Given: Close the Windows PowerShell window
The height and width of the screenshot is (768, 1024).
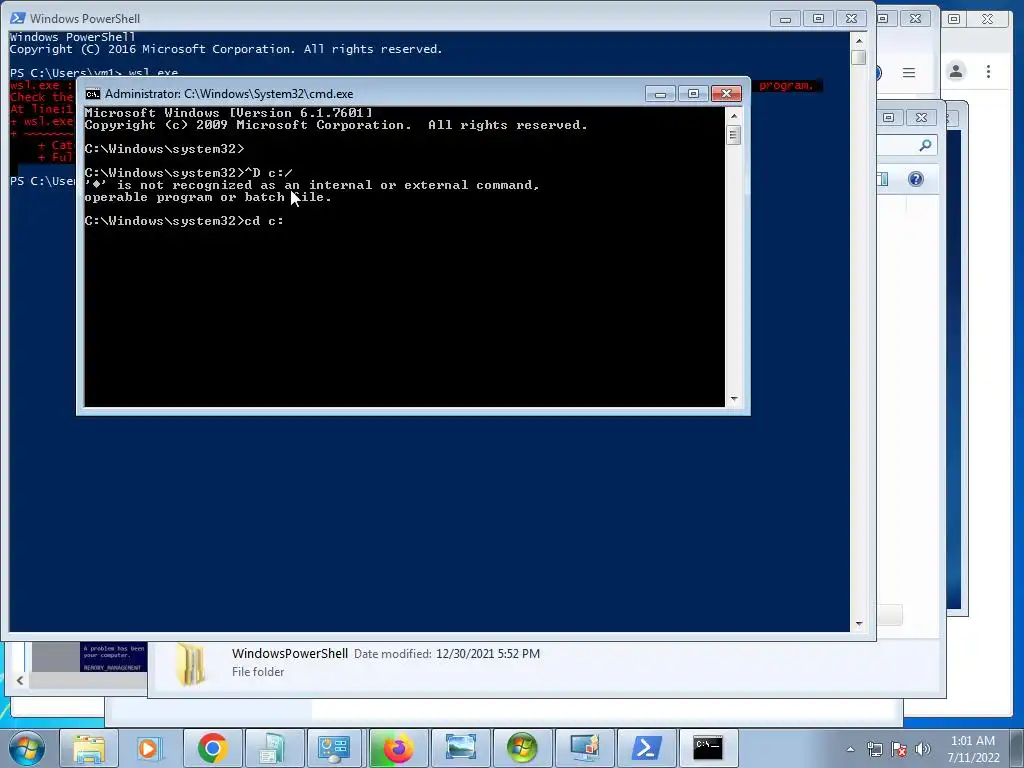Looking at the screenshot, I should [x=852, y=19].
